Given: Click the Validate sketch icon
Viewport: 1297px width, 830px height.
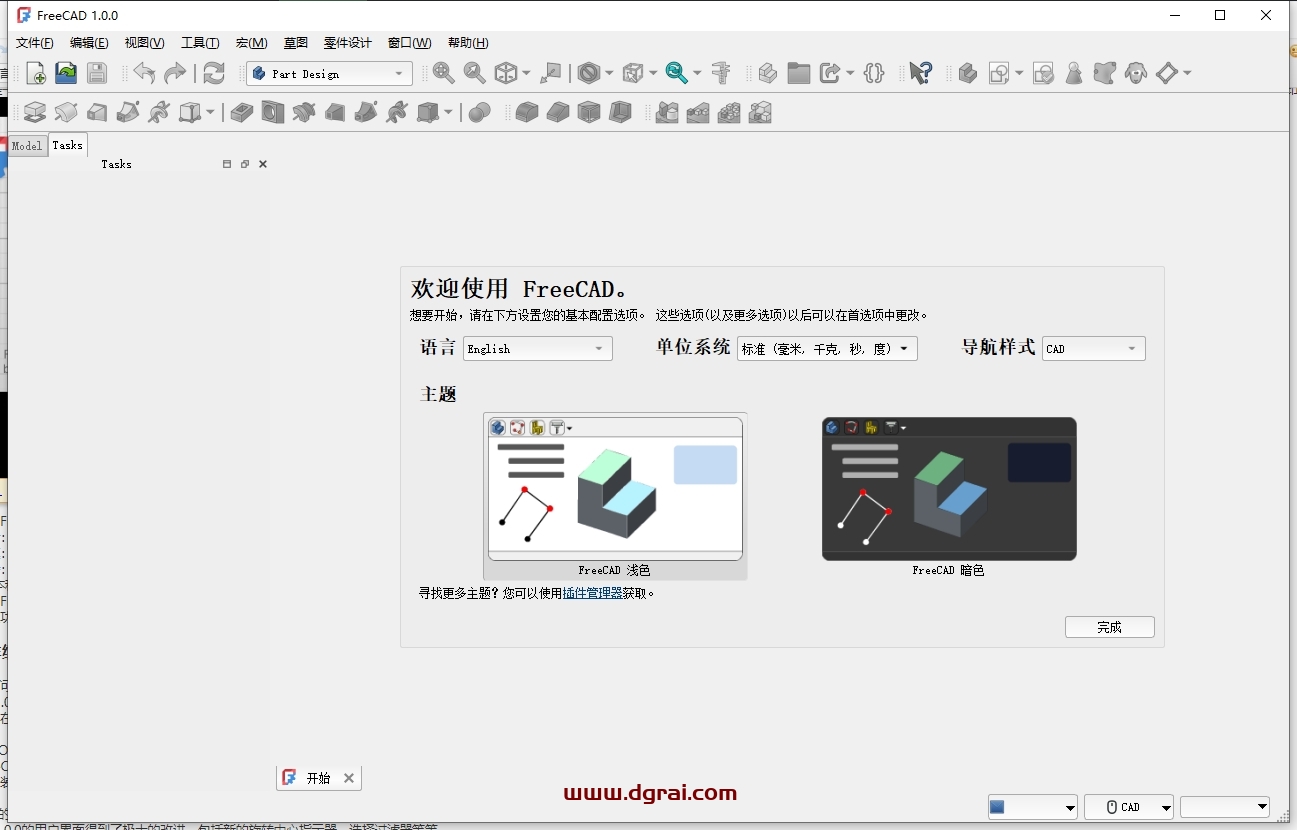Looking at the screenshot, I should [x=1044, y=73].
